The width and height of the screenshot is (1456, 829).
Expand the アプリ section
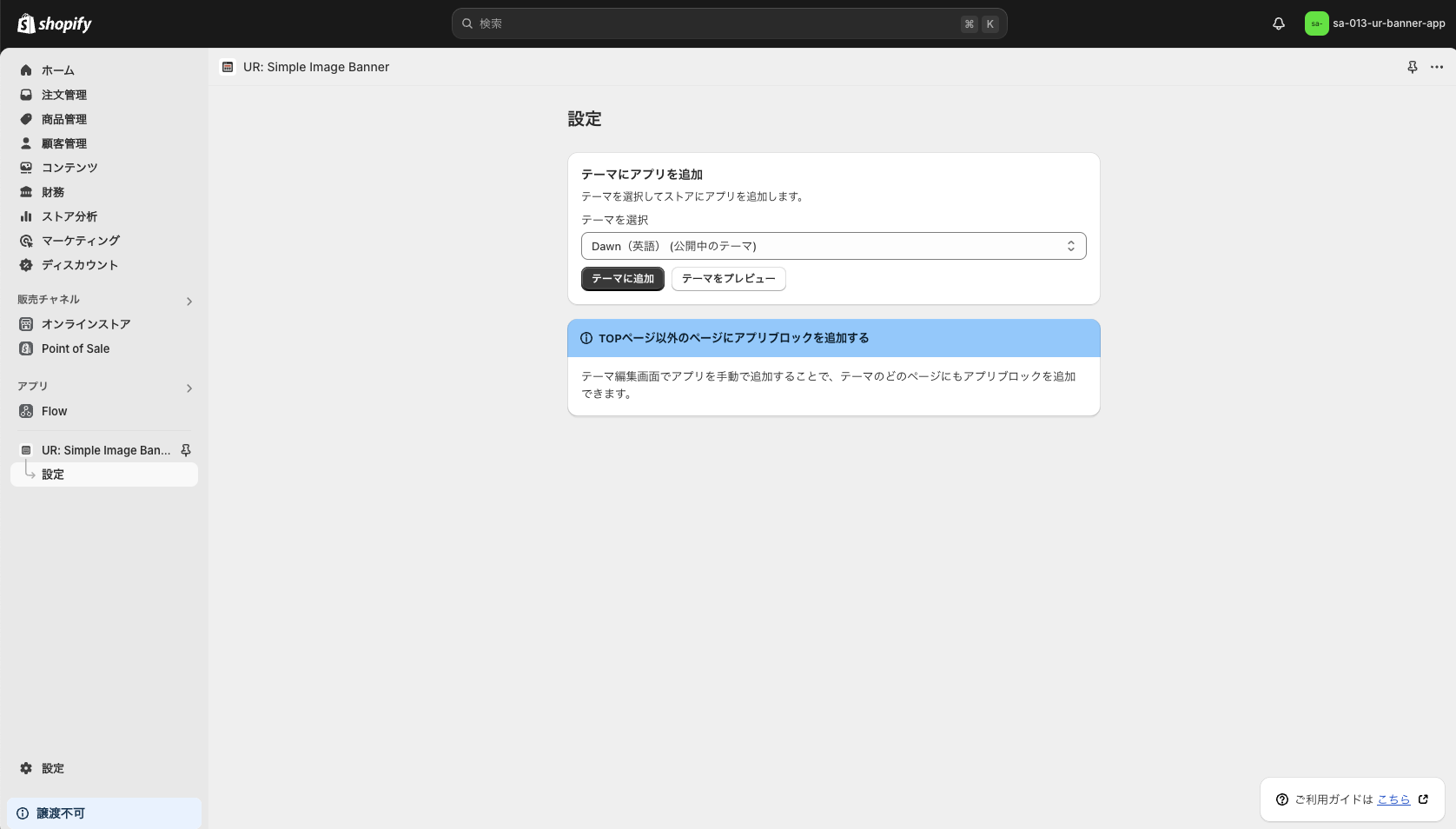tap(189, 388)
